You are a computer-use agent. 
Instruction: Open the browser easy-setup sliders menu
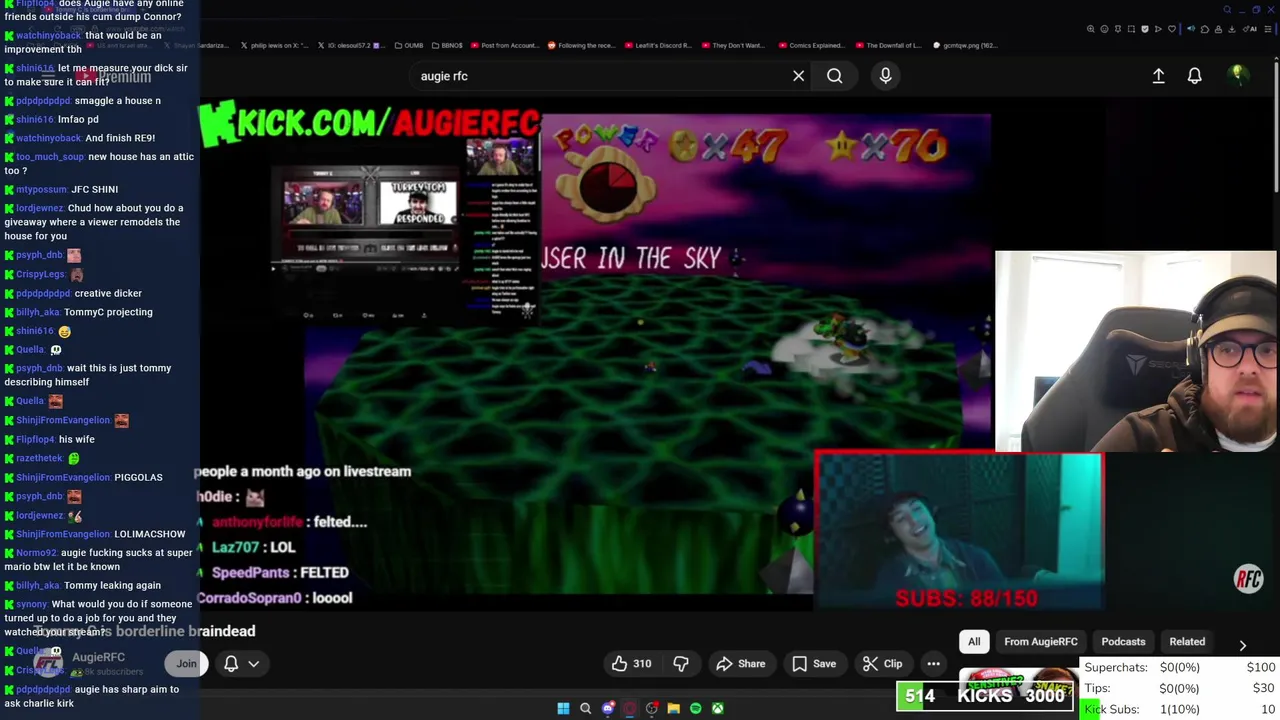coord(1268,29)
